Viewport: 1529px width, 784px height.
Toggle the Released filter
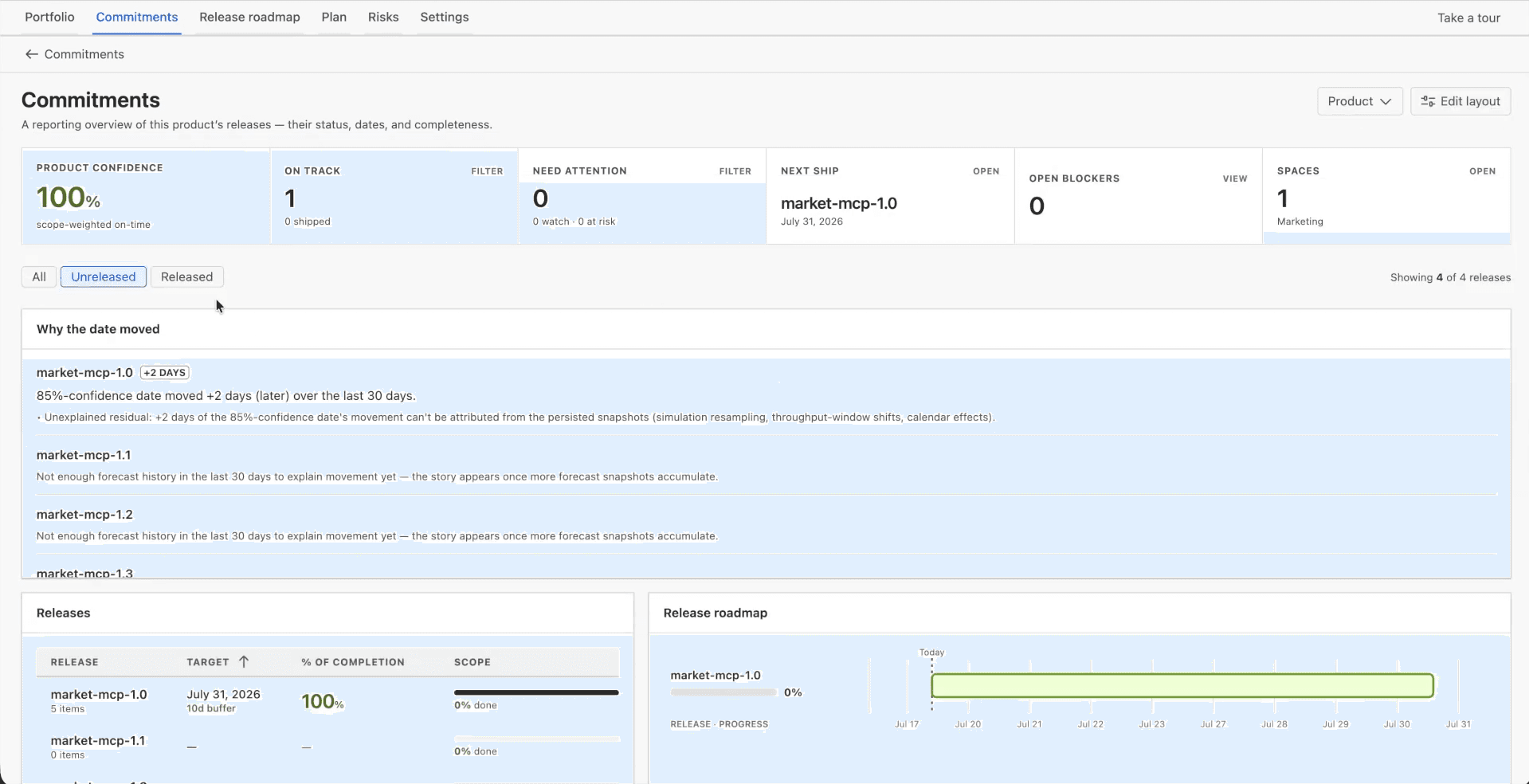[186, 276]
